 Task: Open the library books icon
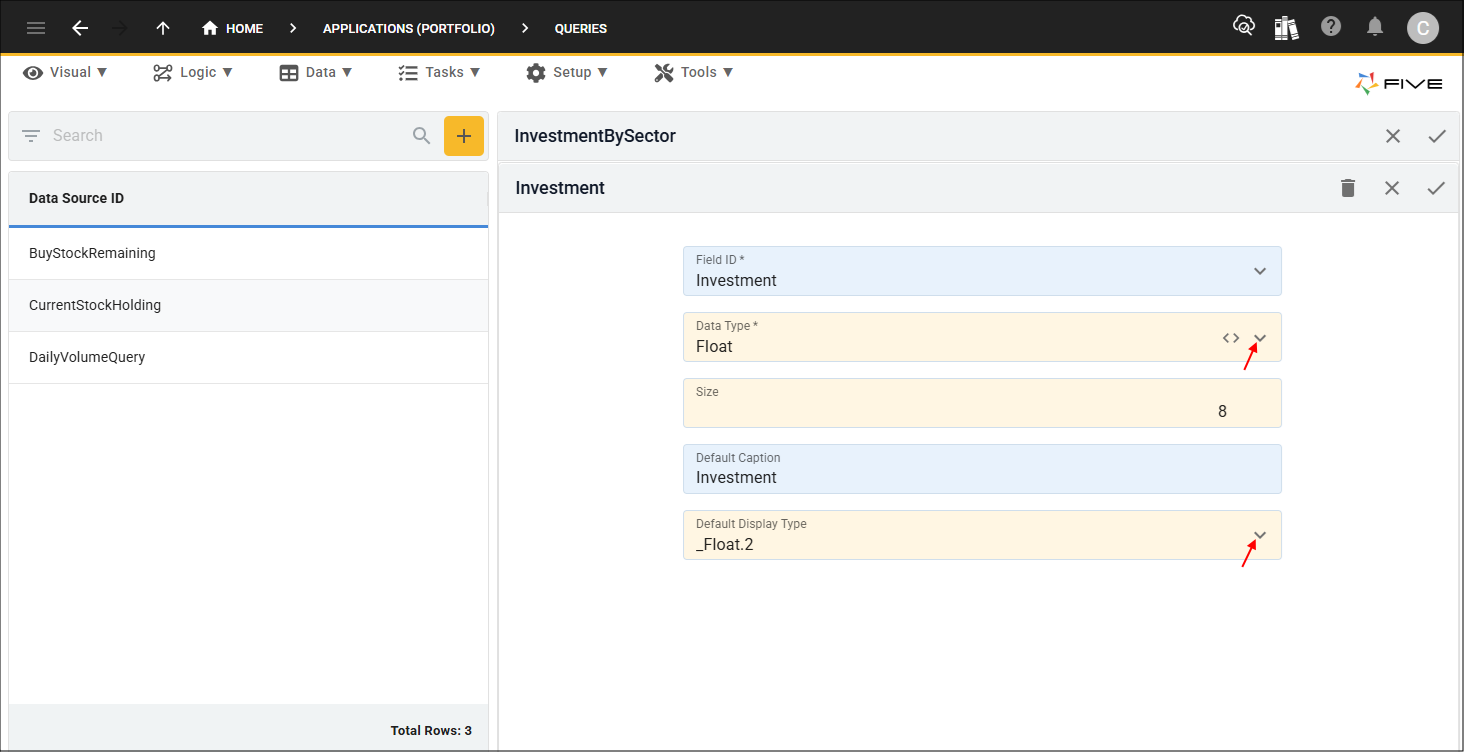1286,28
